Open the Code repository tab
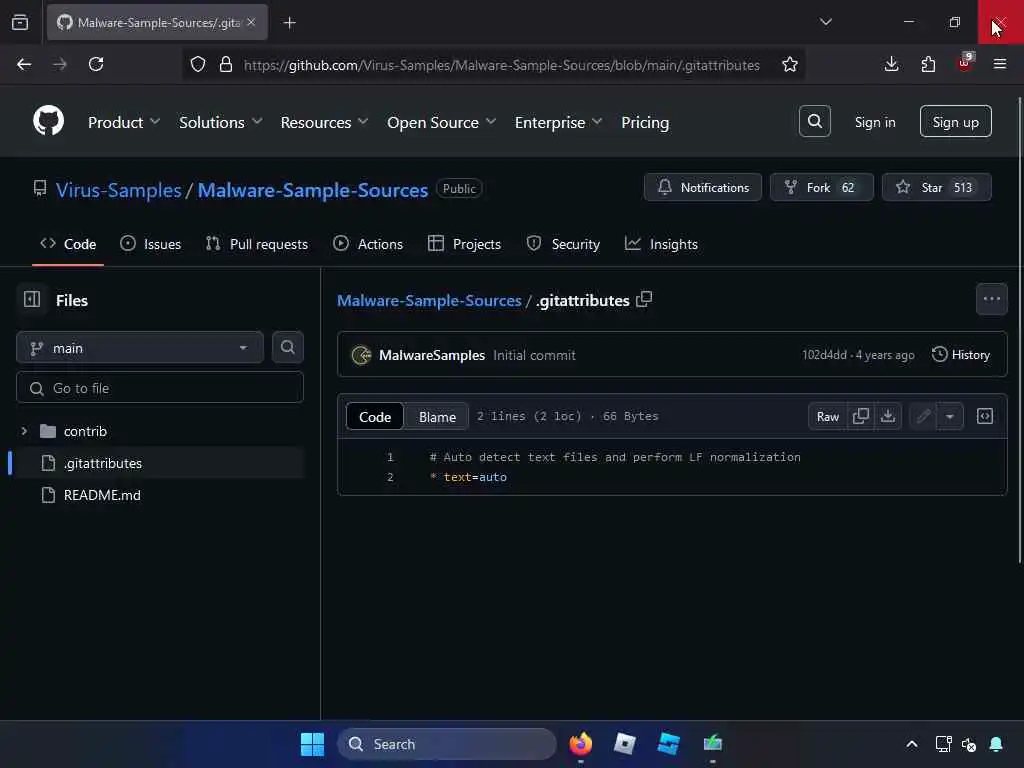This screenshot has width=1024, height=768. (68, 244)
